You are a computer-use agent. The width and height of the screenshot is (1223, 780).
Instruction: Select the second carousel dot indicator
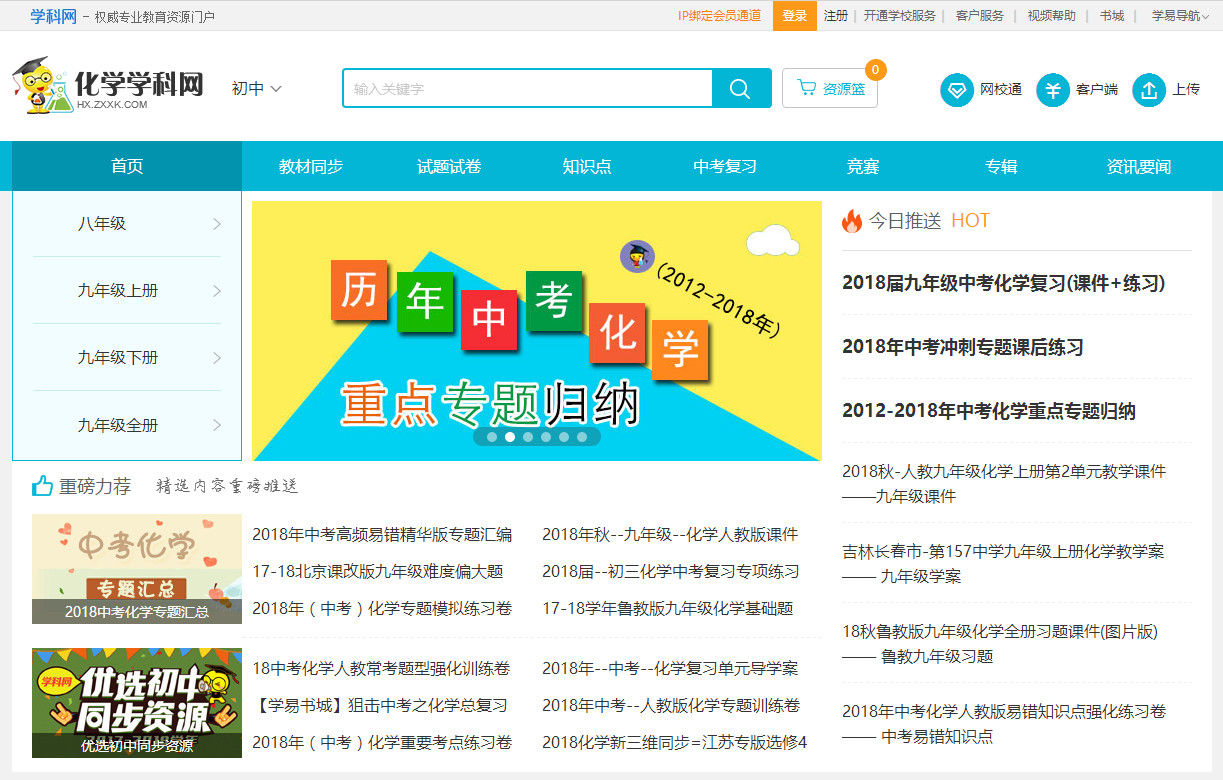508,437
